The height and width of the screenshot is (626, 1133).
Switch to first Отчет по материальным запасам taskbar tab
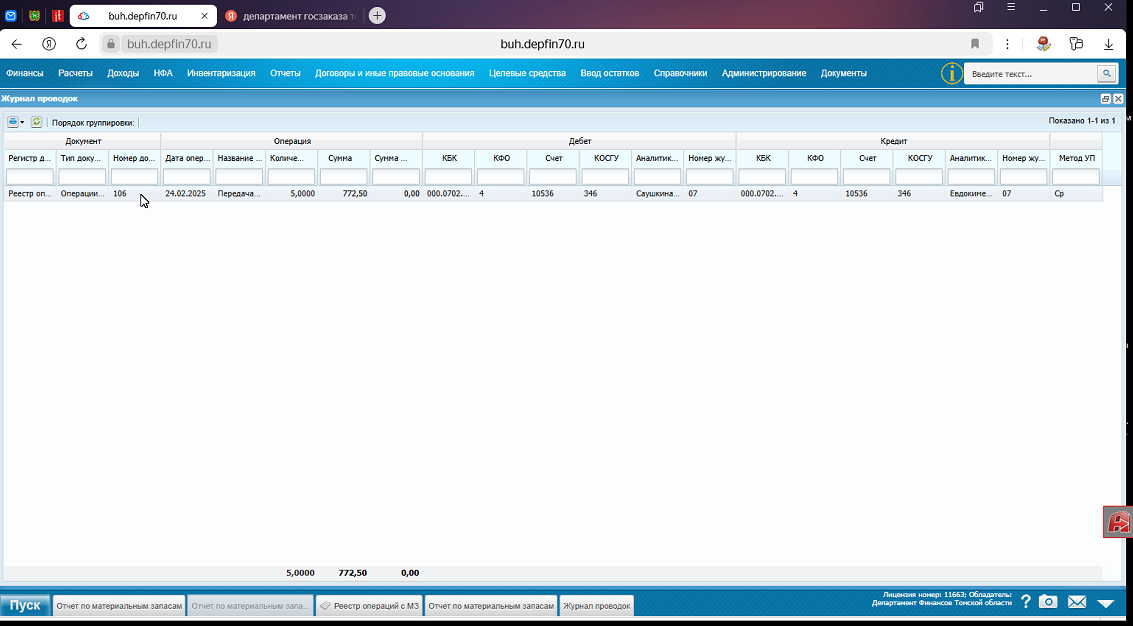119,606
